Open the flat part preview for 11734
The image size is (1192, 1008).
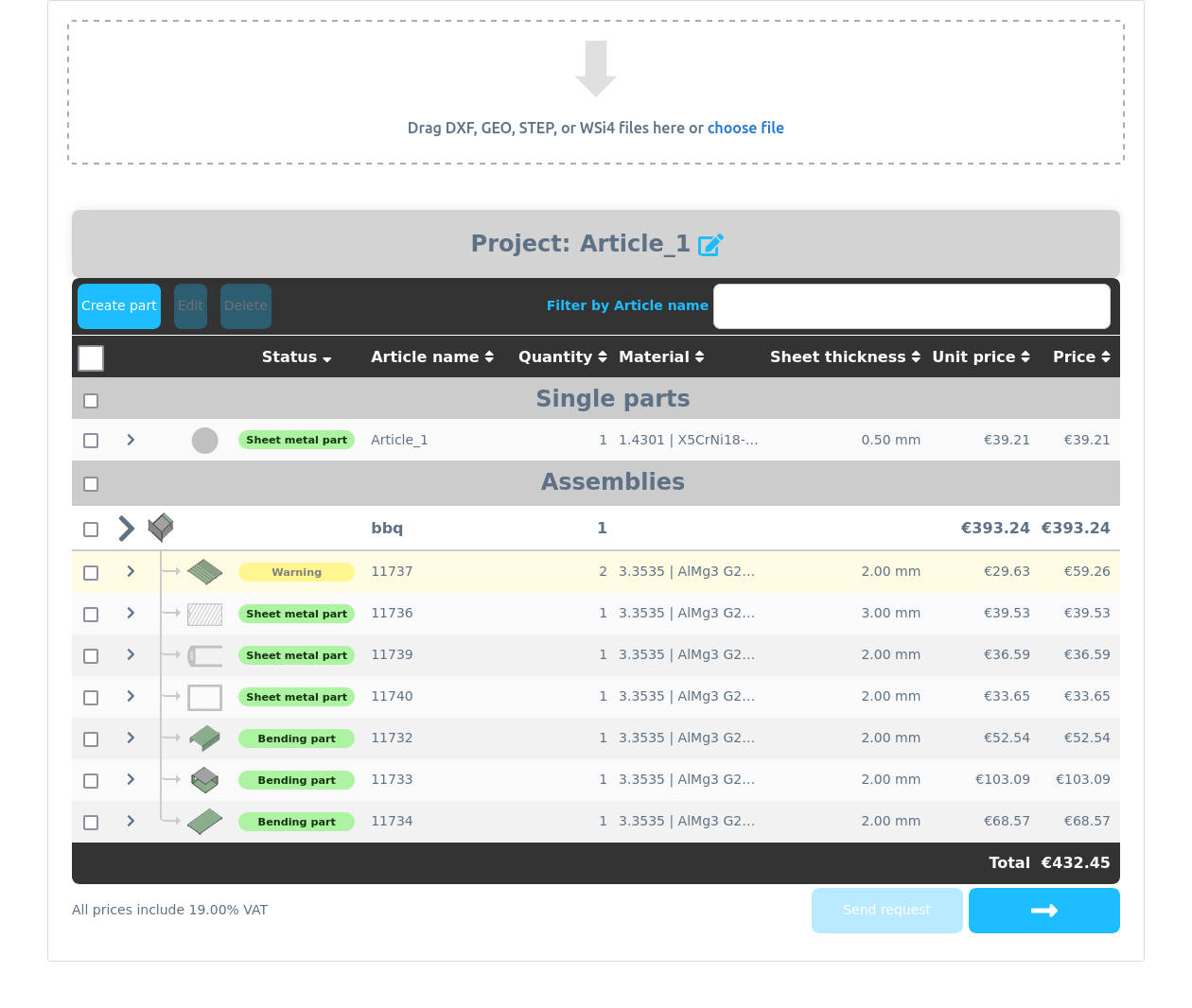click(x=204, y=822)
